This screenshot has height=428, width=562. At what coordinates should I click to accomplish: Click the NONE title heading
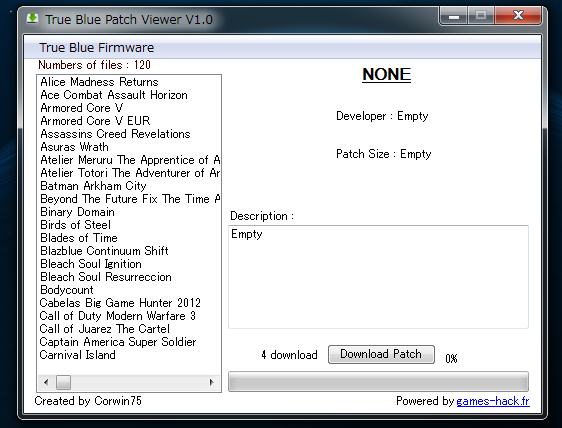click(x=386, y=75)
